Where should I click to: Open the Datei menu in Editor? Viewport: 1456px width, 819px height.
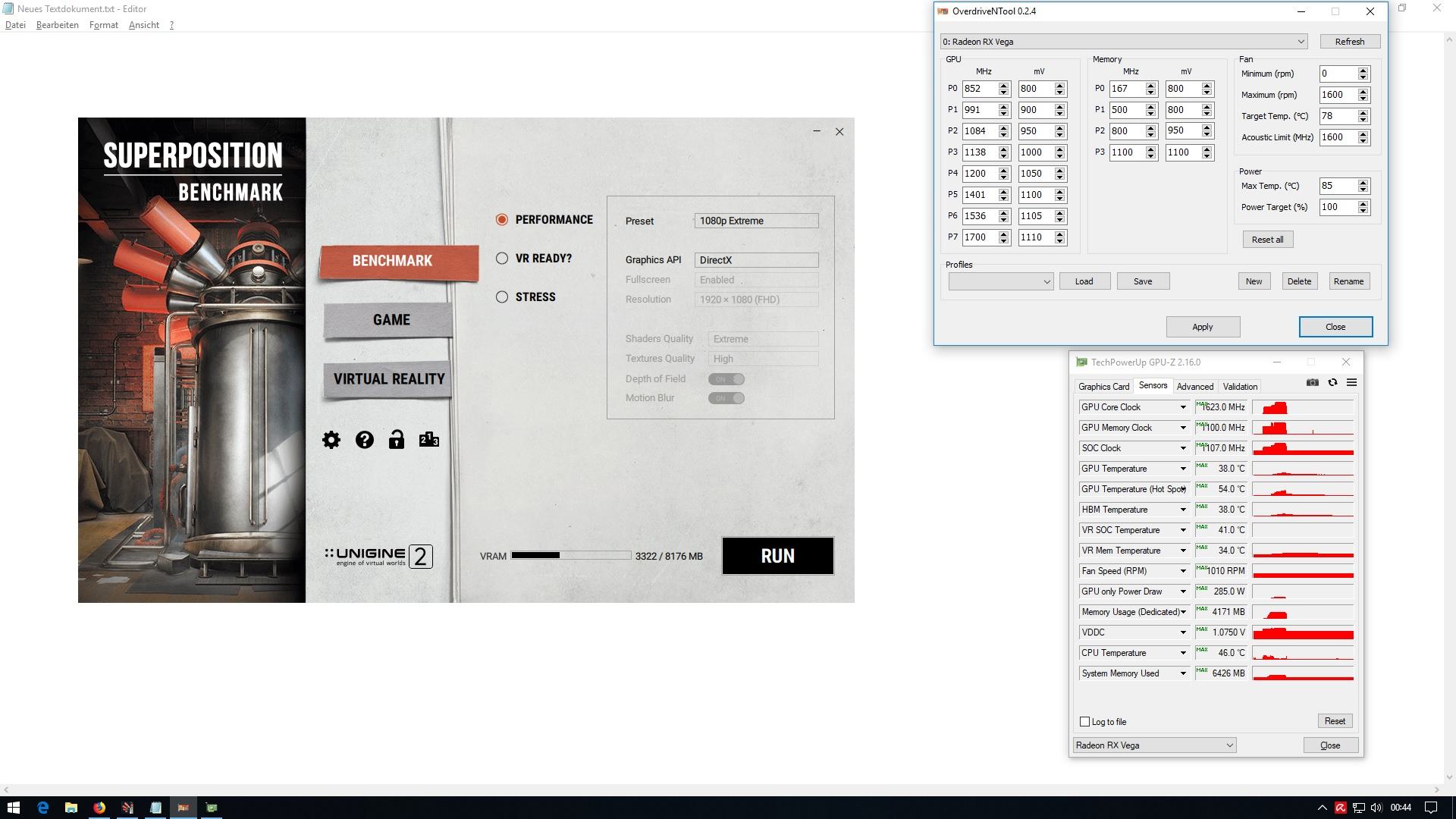click(15, 25)
